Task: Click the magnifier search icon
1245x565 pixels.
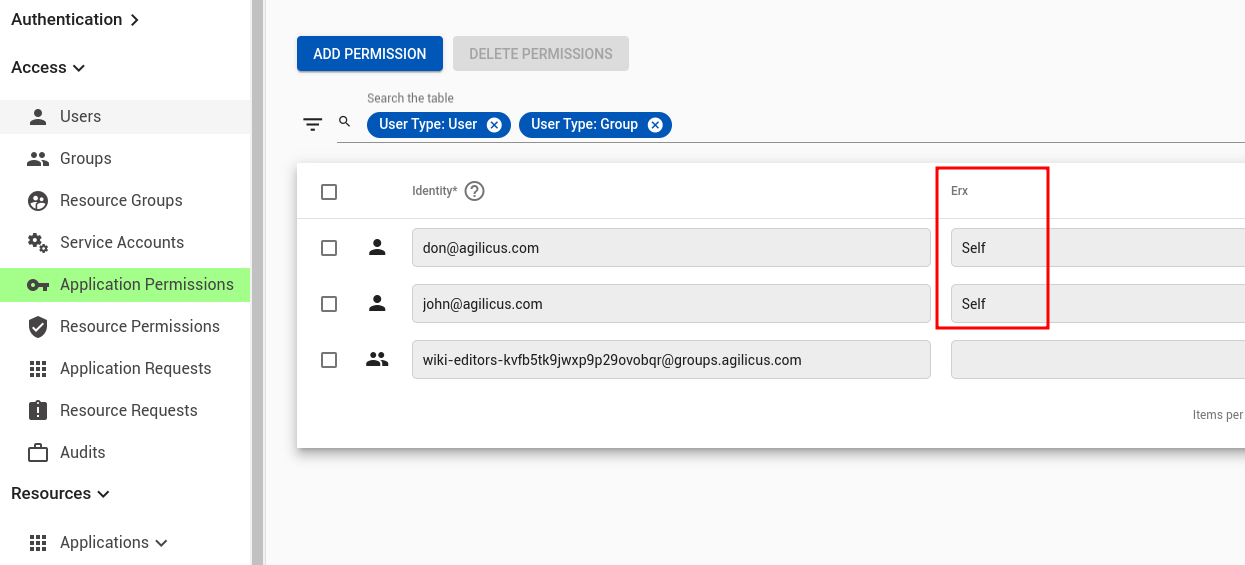Action: [345, 122]
